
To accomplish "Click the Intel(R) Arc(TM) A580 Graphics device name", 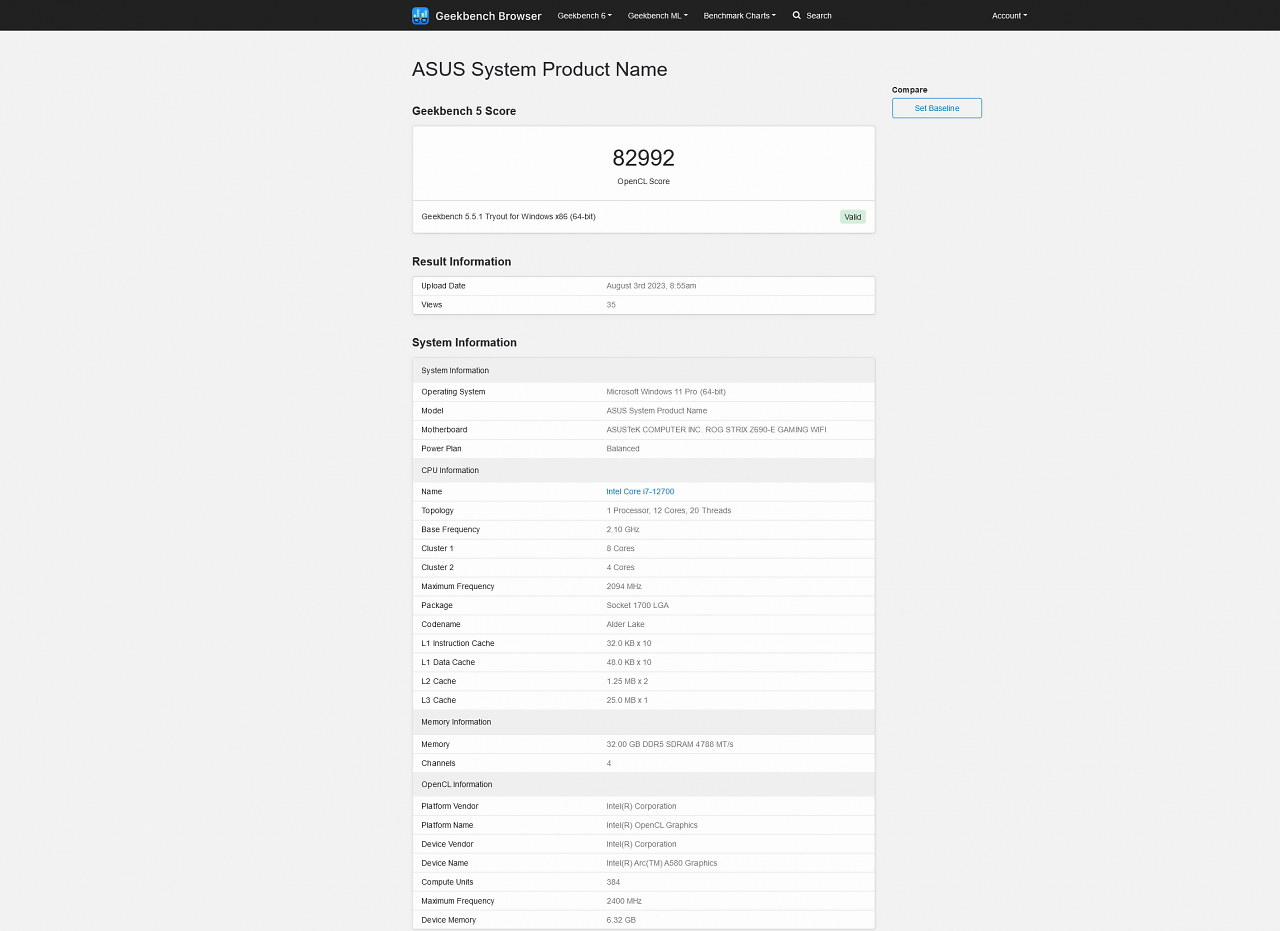I will pyautogui.click(x=662, y=863).
